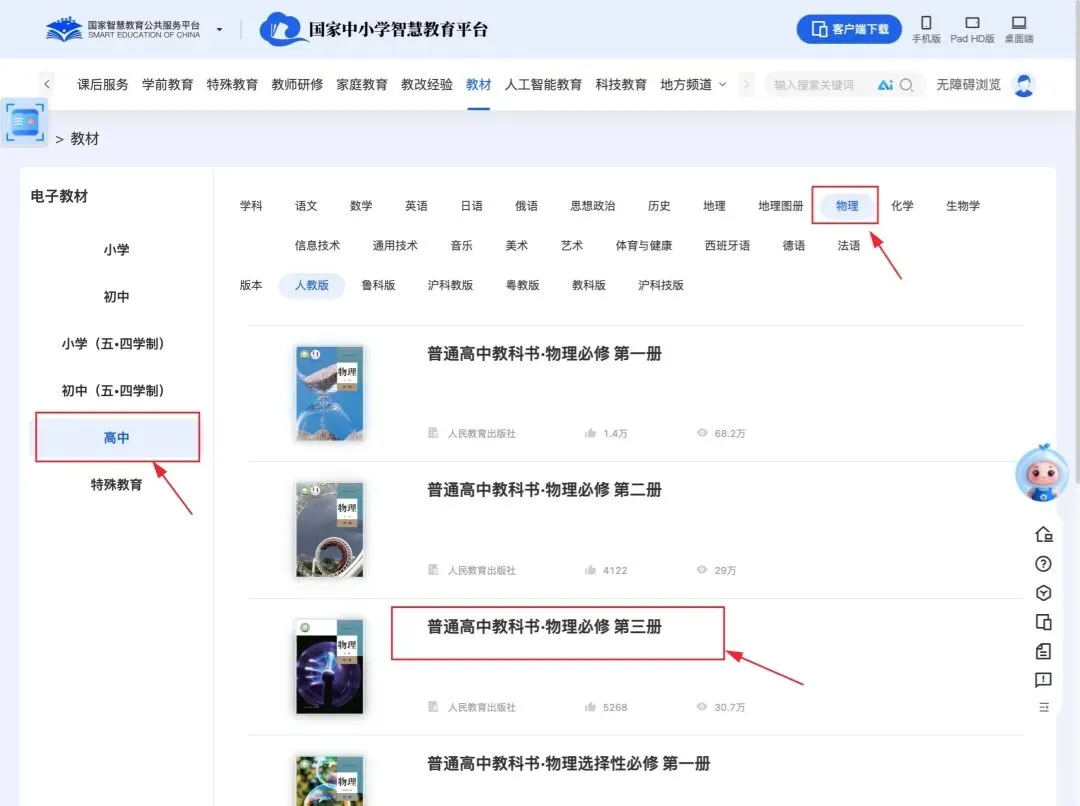Open the user avatar icon

[x=1024, y=85]
